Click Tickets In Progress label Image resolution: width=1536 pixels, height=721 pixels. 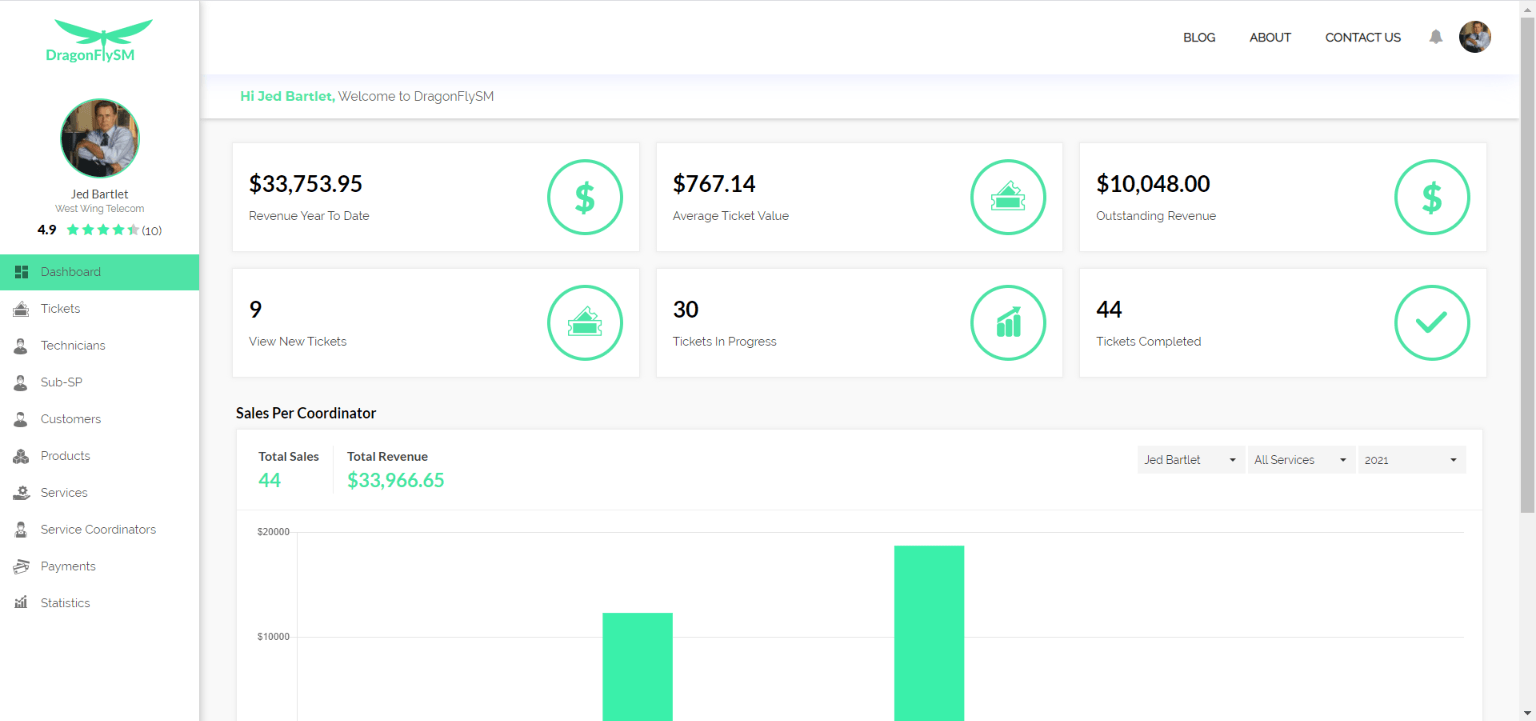coord(725,341)
